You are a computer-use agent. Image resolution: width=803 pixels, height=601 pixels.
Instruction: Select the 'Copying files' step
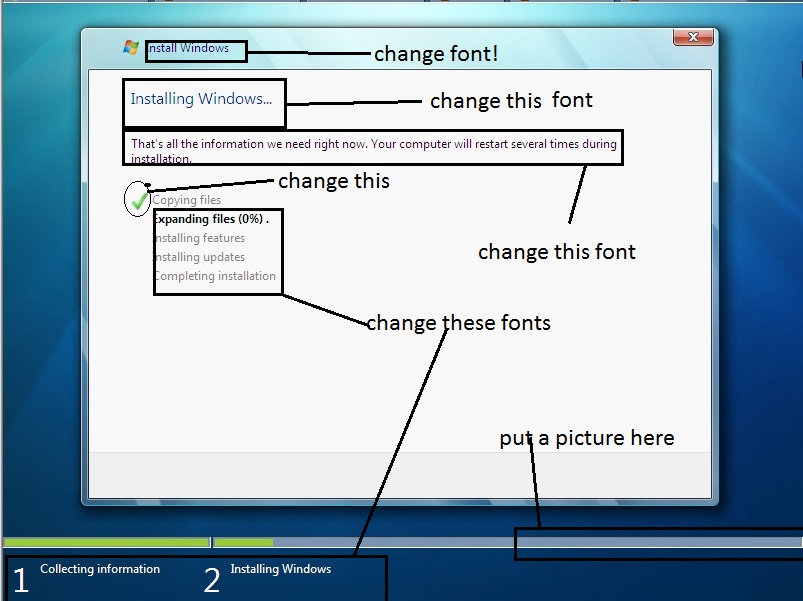[187, 200]
